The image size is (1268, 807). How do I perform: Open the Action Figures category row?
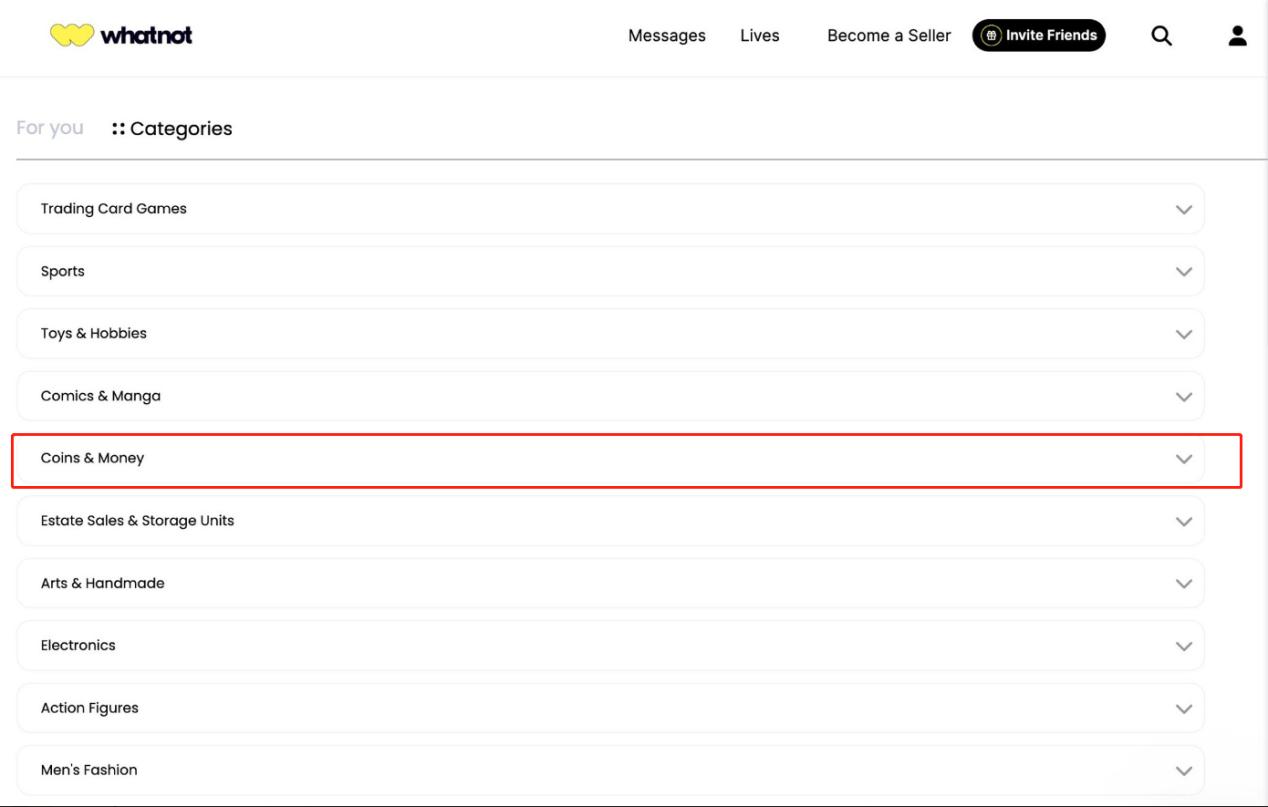point(89,708)
